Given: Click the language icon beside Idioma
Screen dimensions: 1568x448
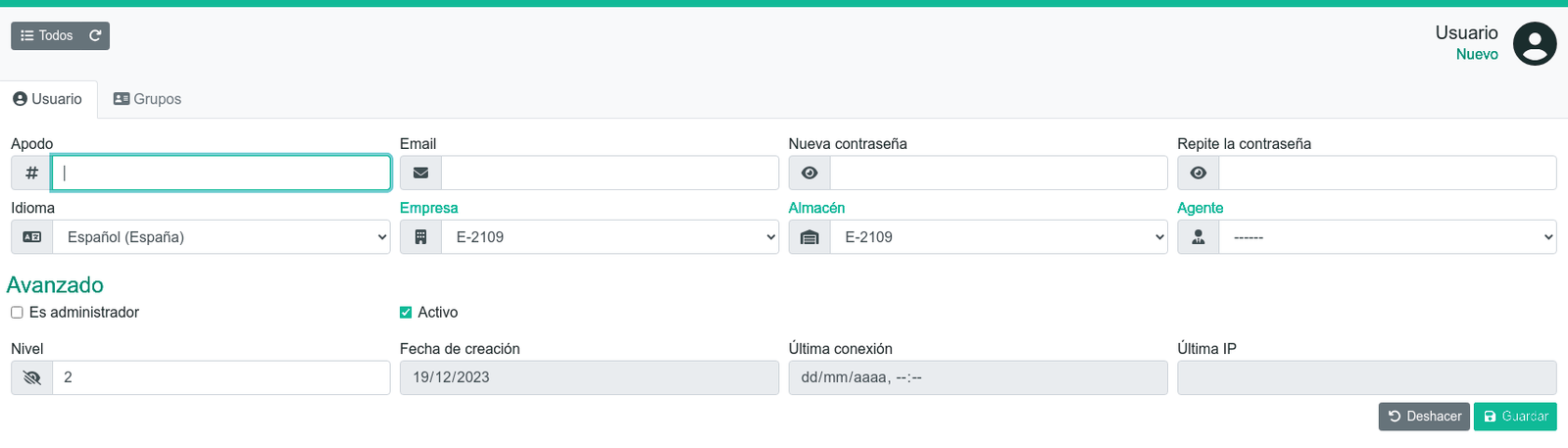Looking at the screenshot, I should click(x=31, y=237).
